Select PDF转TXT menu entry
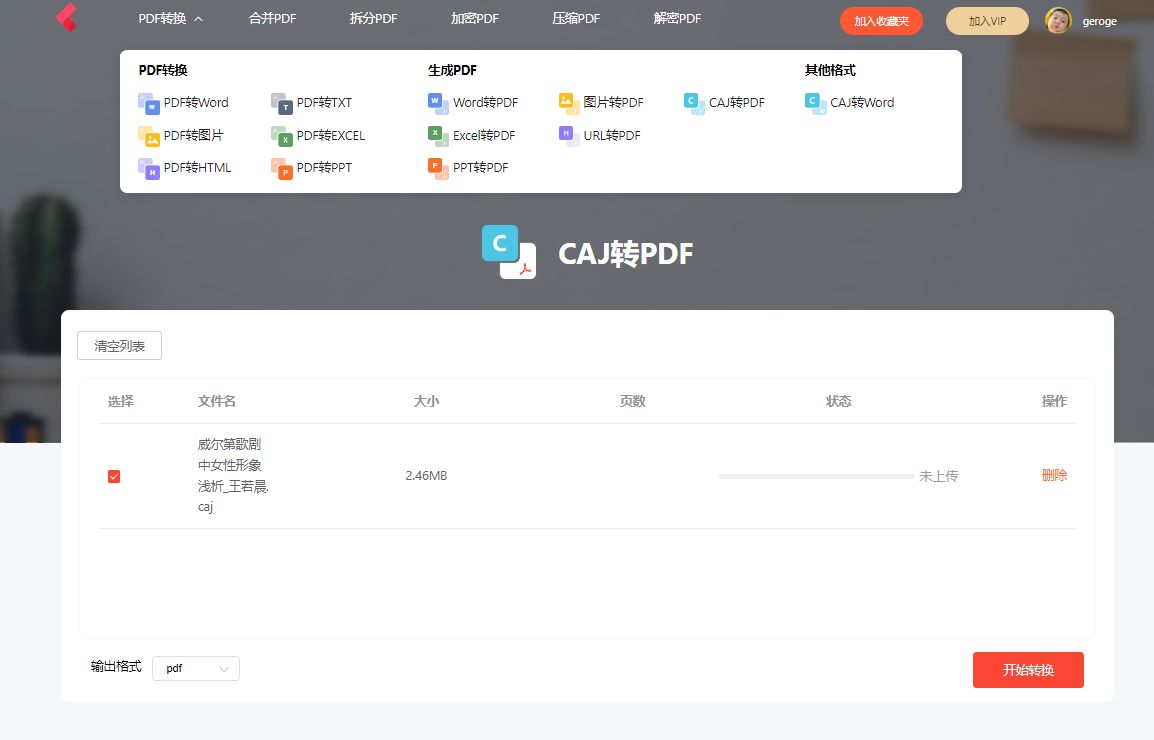 click(324, 103)
